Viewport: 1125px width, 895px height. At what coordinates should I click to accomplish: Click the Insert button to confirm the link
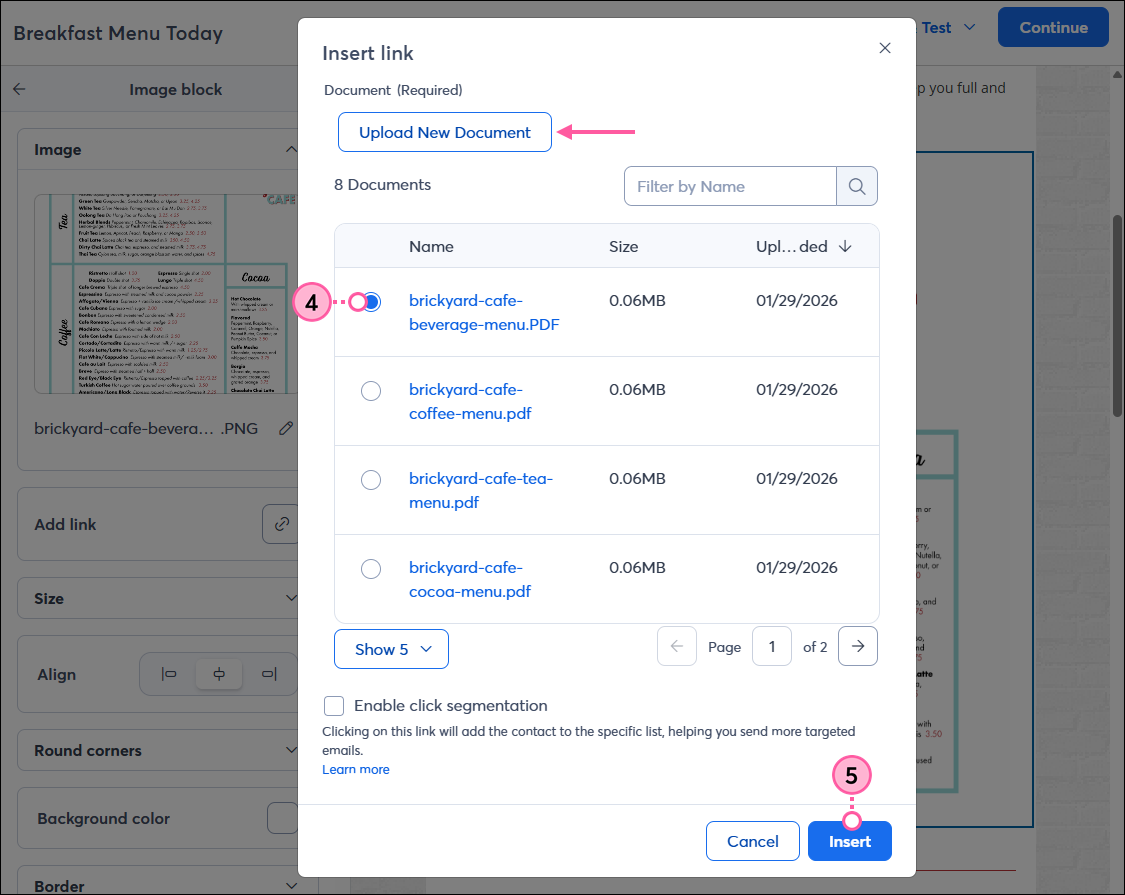(849, 841)
